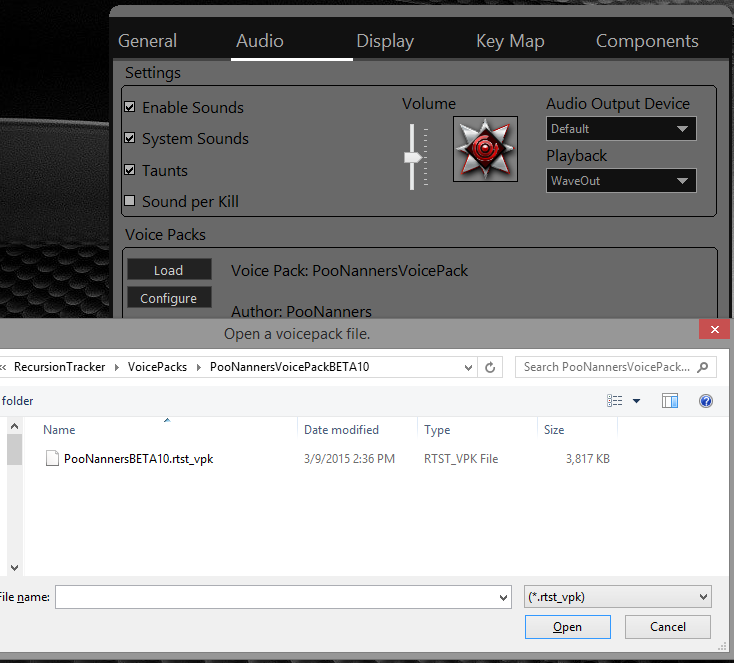Click the refresh button in address bar

point(490,367)
